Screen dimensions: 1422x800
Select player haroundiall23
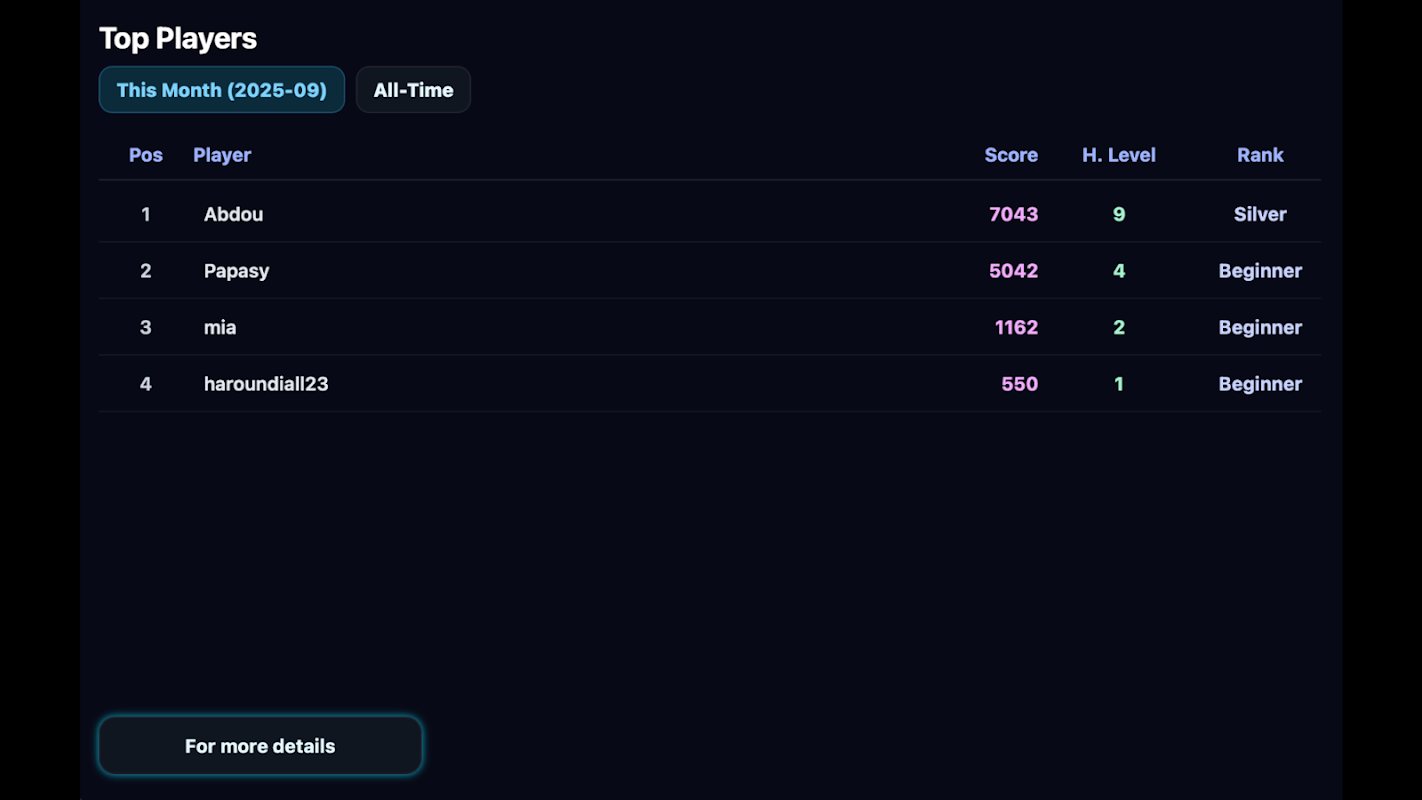click(x=266, y=384)
